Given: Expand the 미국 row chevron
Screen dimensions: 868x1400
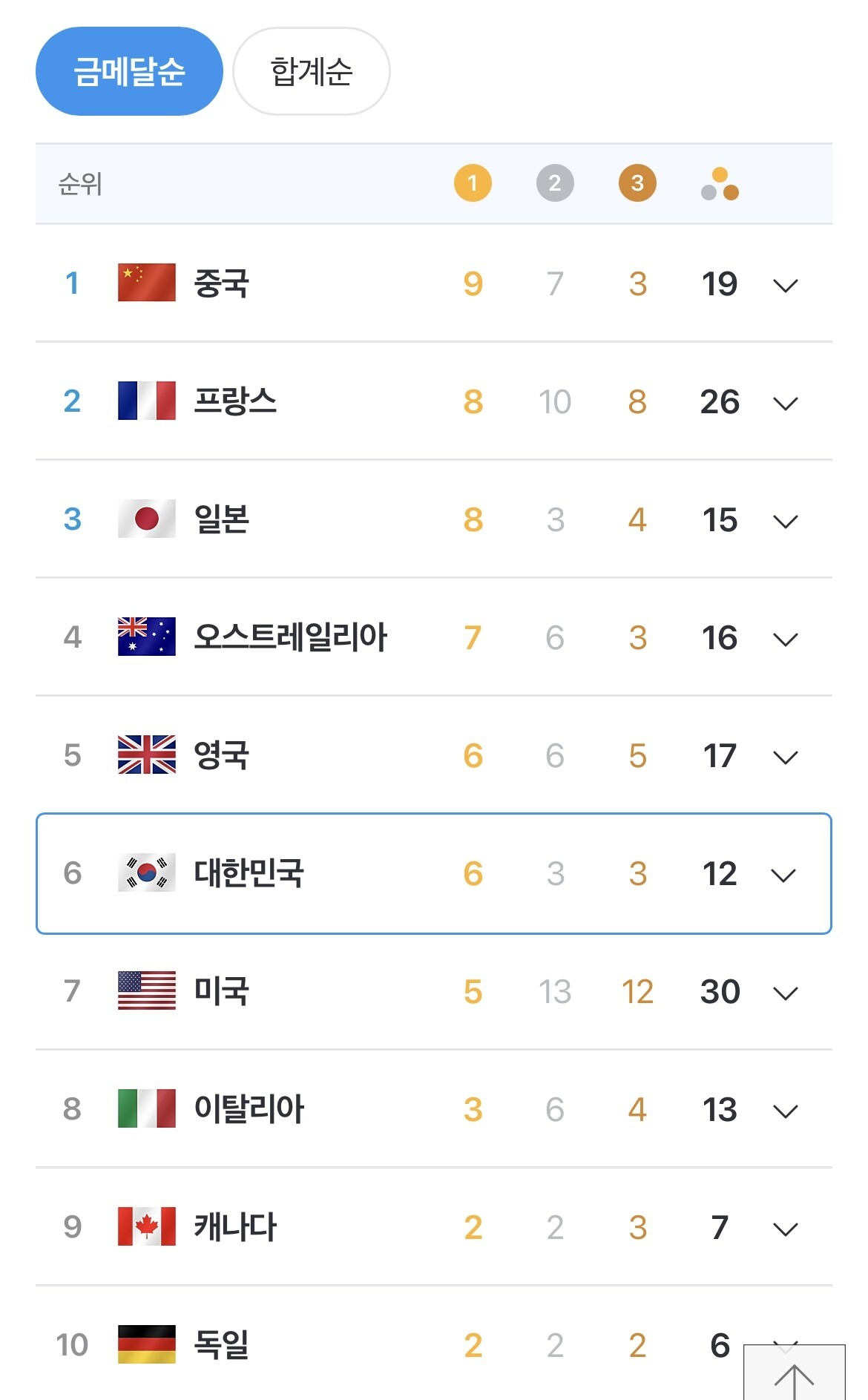Looking at the screenshot, I should [x=785, y=993].
